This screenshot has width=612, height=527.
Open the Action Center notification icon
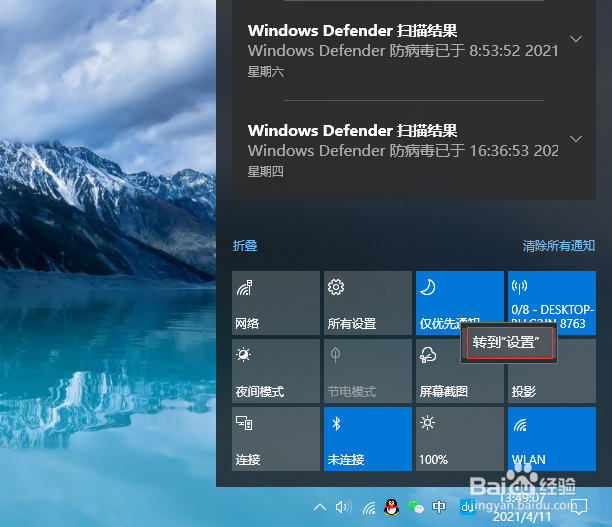pos(579,507)
